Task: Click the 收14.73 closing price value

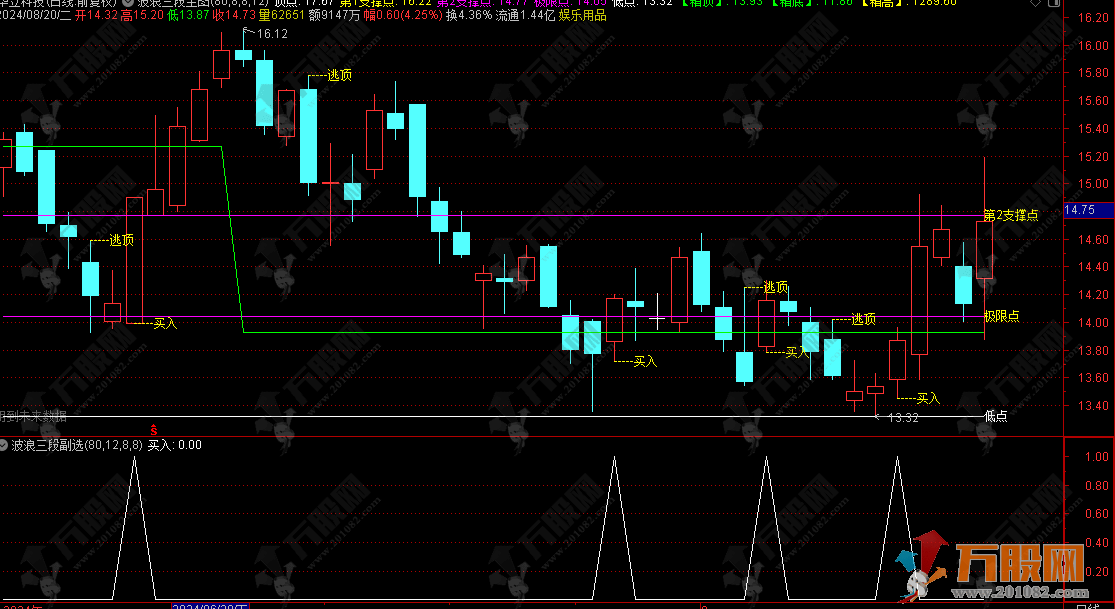Action: (234, 15)
